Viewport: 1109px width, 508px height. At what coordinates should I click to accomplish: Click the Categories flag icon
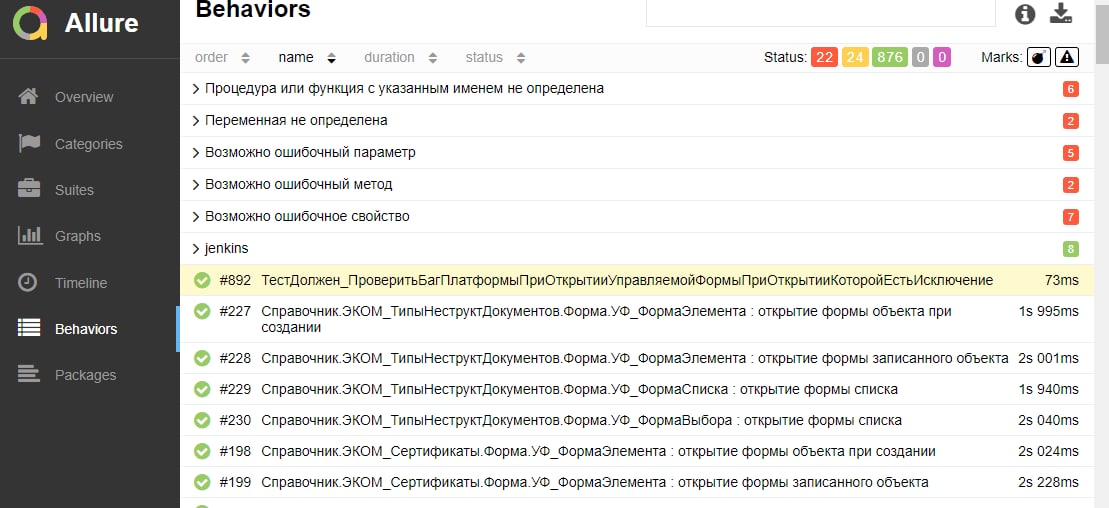click(29, 143)
